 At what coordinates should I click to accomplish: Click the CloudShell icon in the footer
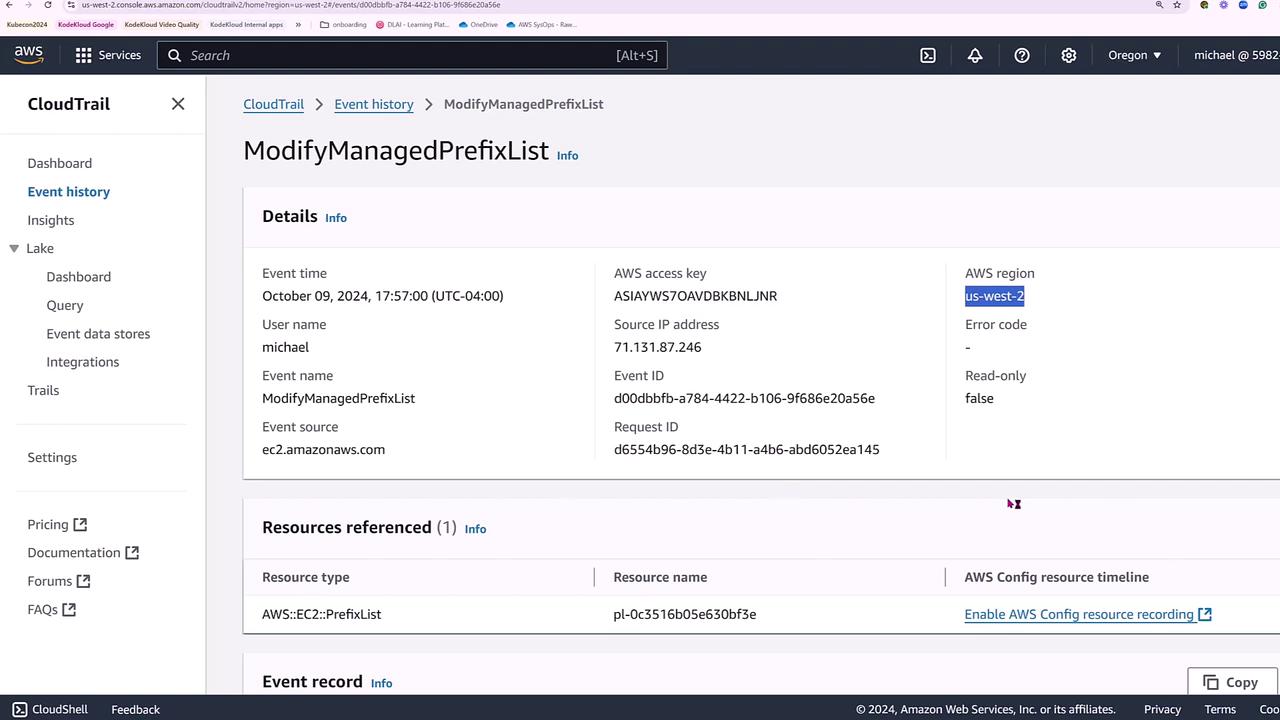click(19, 709)
